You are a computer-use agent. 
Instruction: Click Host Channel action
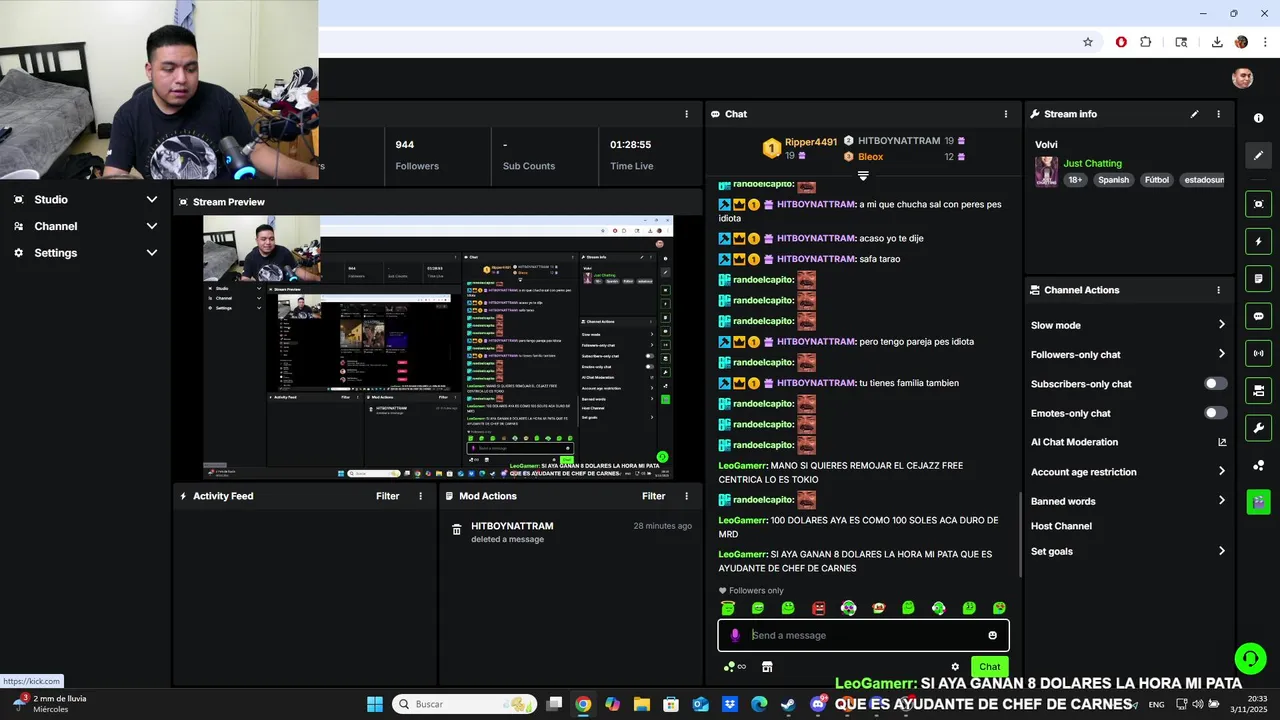[x=1061, y=526]
